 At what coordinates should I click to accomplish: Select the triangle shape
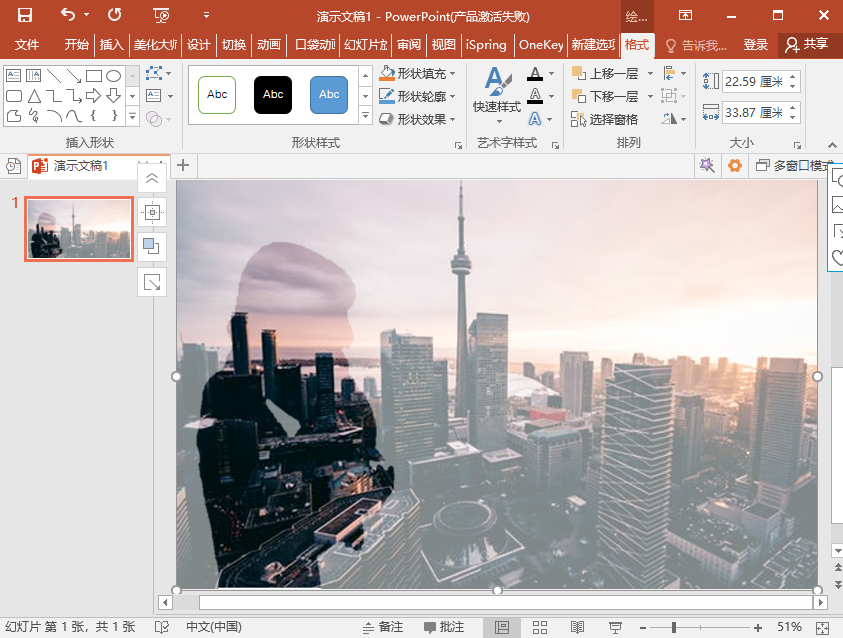(x=34, y=96)
